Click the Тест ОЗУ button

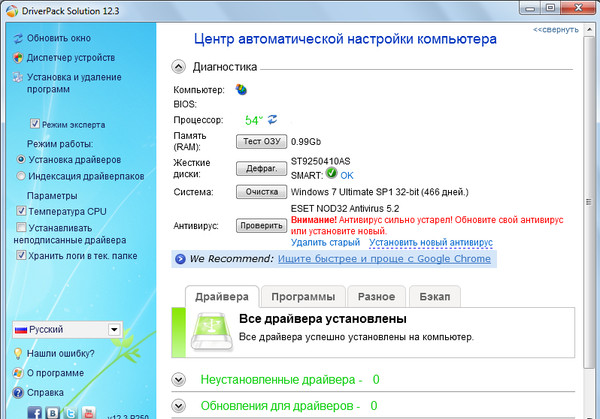(262, 142)
